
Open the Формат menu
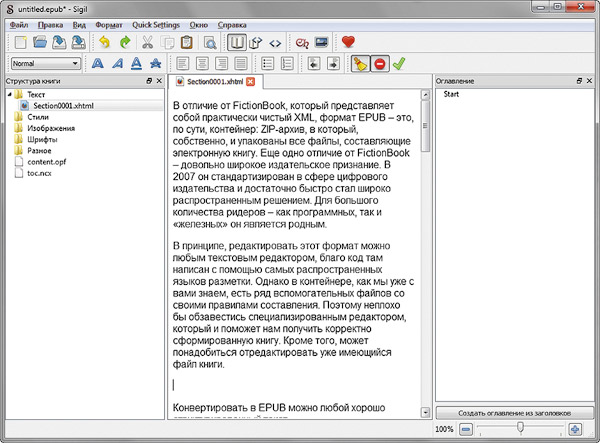pos(109,25)
